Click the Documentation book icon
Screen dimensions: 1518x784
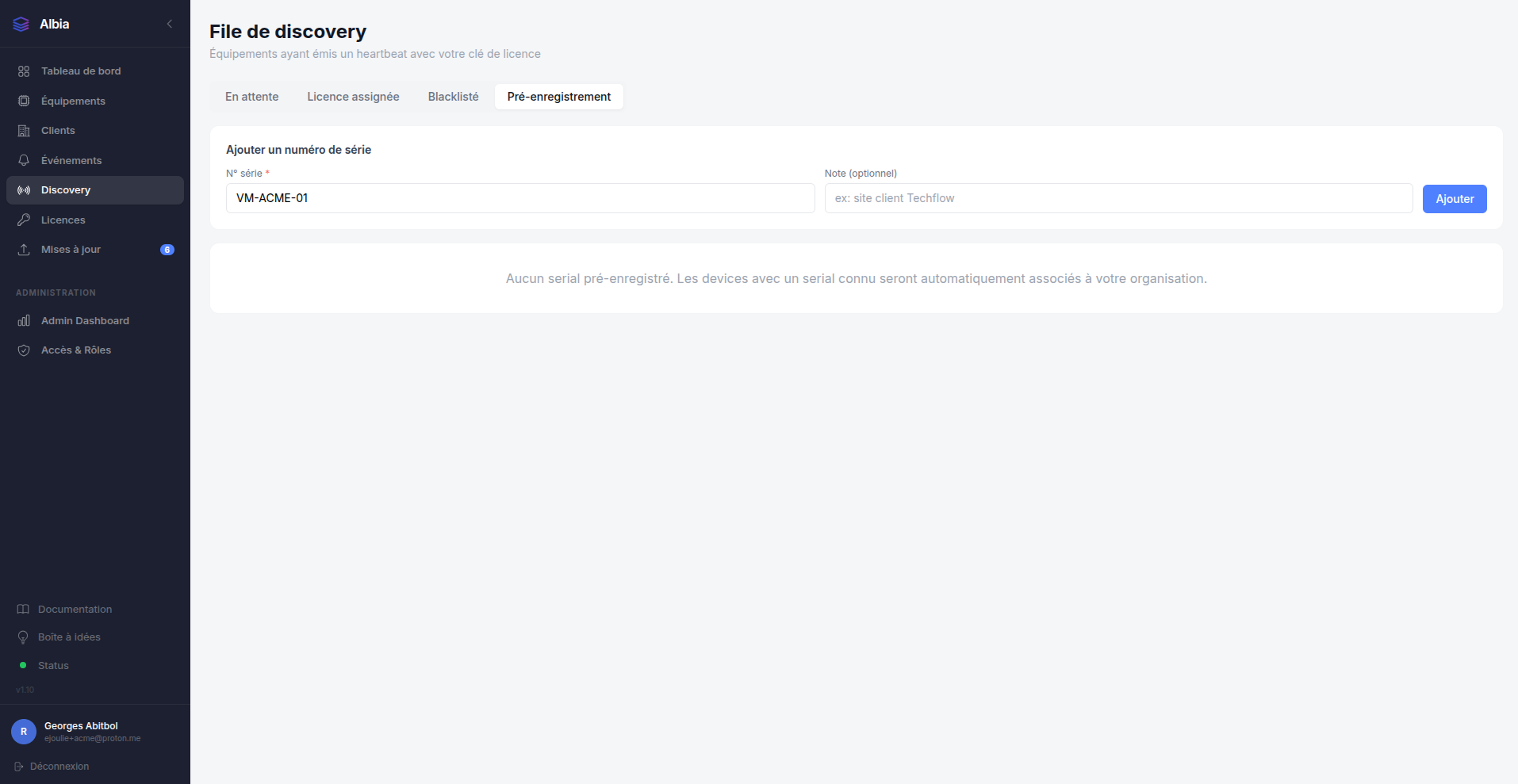(x=23, y=609)
